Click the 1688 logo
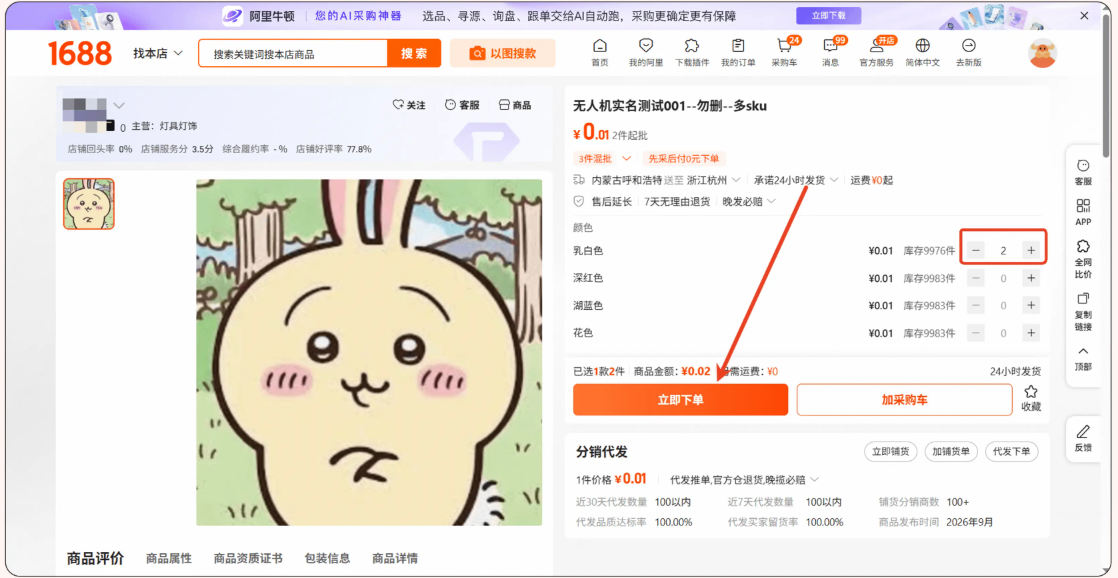Viewport: 1118px width, 578px height. point(80,53)
